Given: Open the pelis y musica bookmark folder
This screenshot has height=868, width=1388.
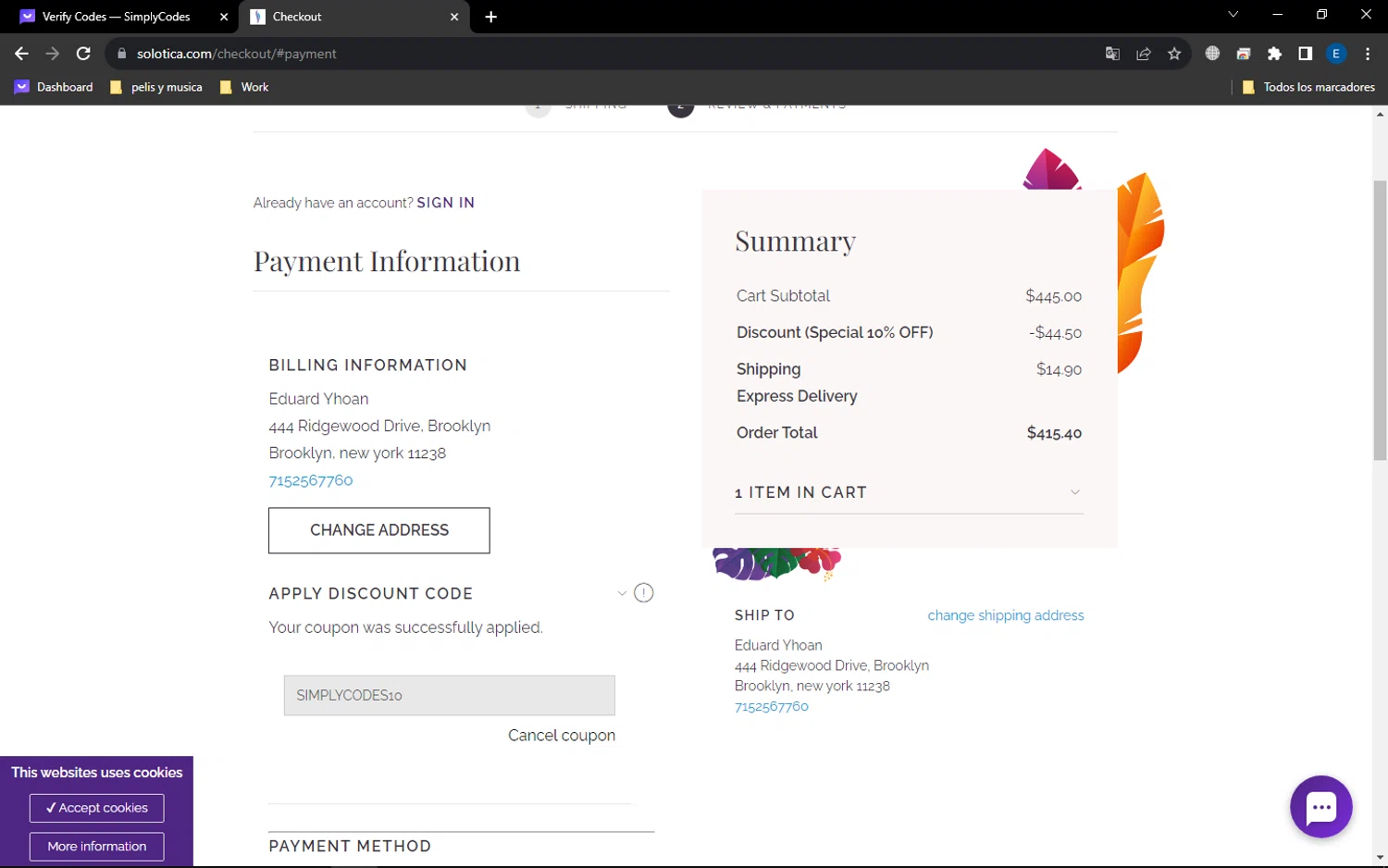Looking at the screenshot, I should (x=156, y=87).
